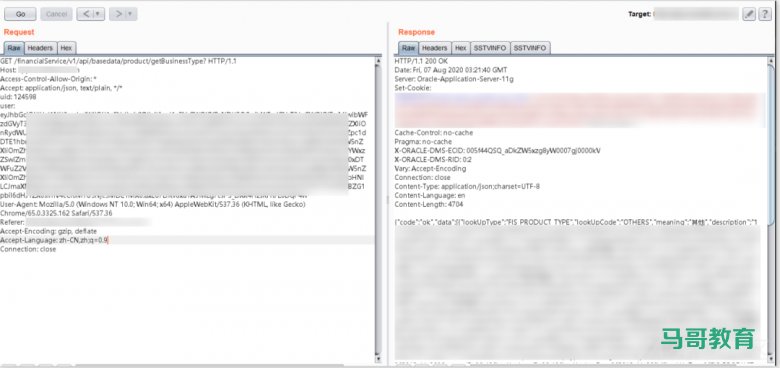Click the X-ORACLE-DMS-RID: 0:2 line
The height and width of the screenshot is (368, 780).
point(433,160)
